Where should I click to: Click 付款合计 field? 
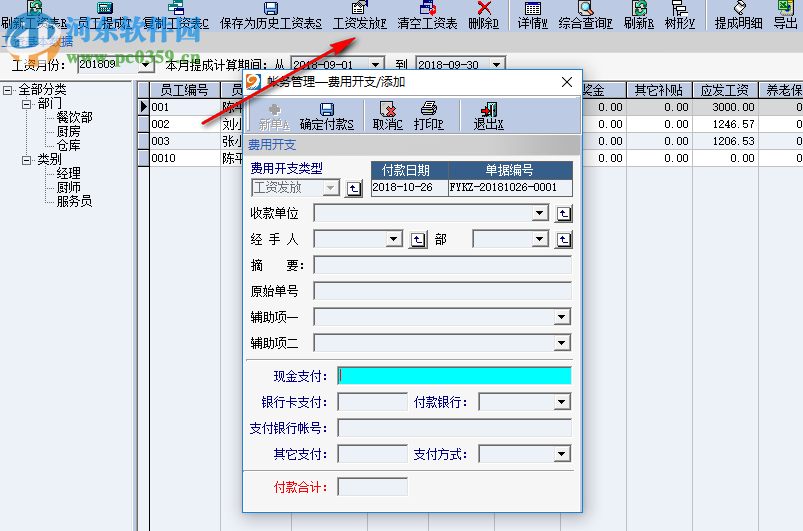[372, 487]
